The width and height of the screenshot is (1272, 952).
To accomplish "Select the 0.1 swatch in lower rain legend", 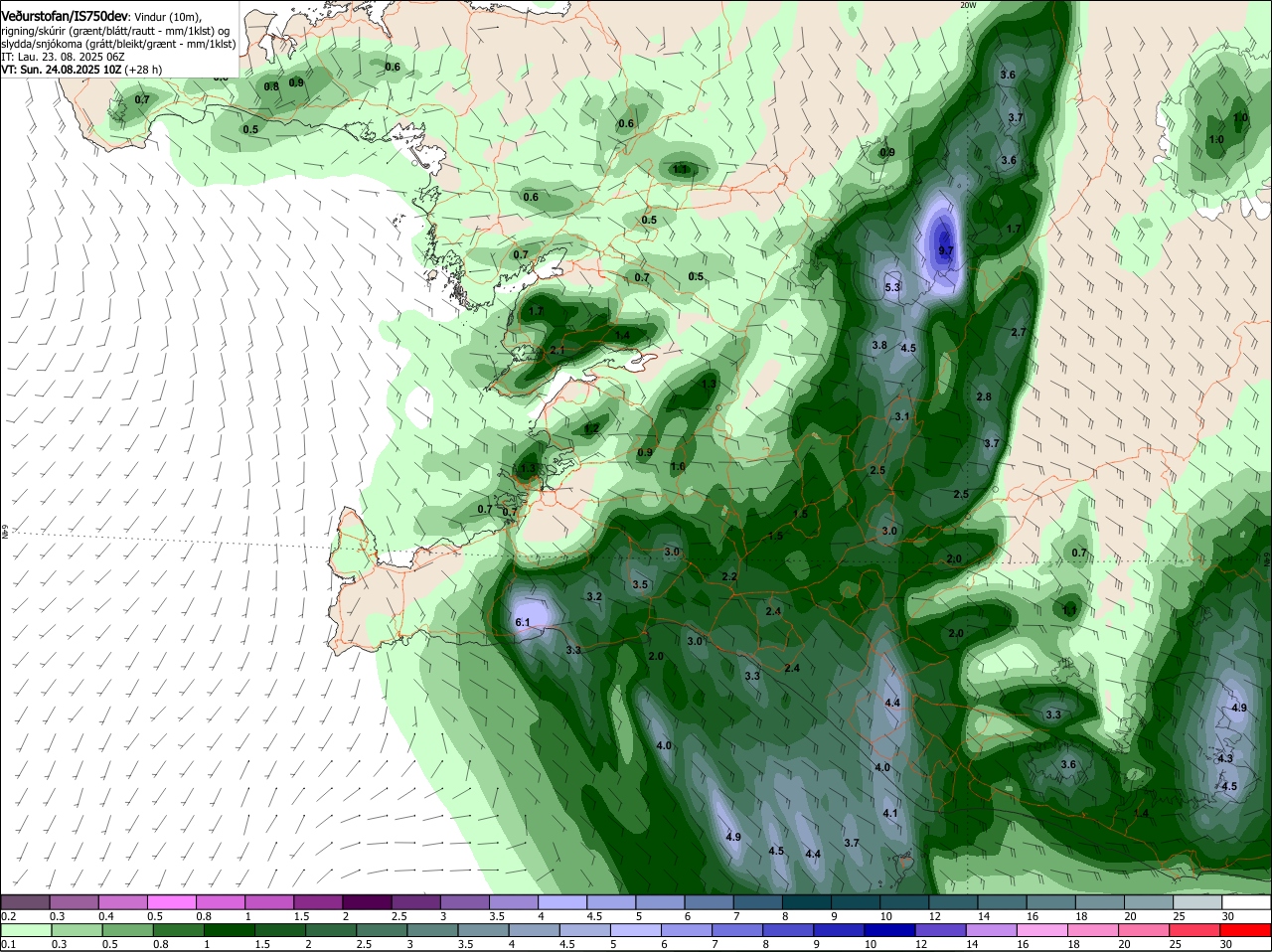I will pyautogui.click(x=25, y=930).
